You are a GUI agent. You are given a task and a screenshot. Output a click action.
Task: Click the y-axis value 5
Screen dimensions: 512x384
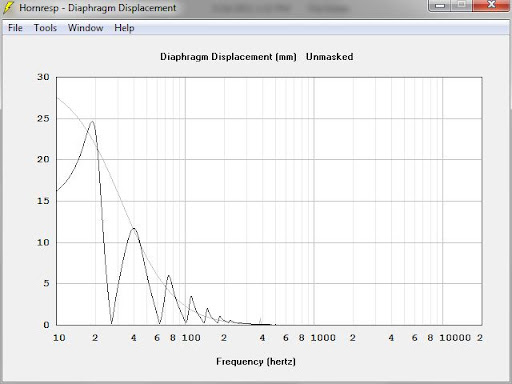(x=46, y=283)
